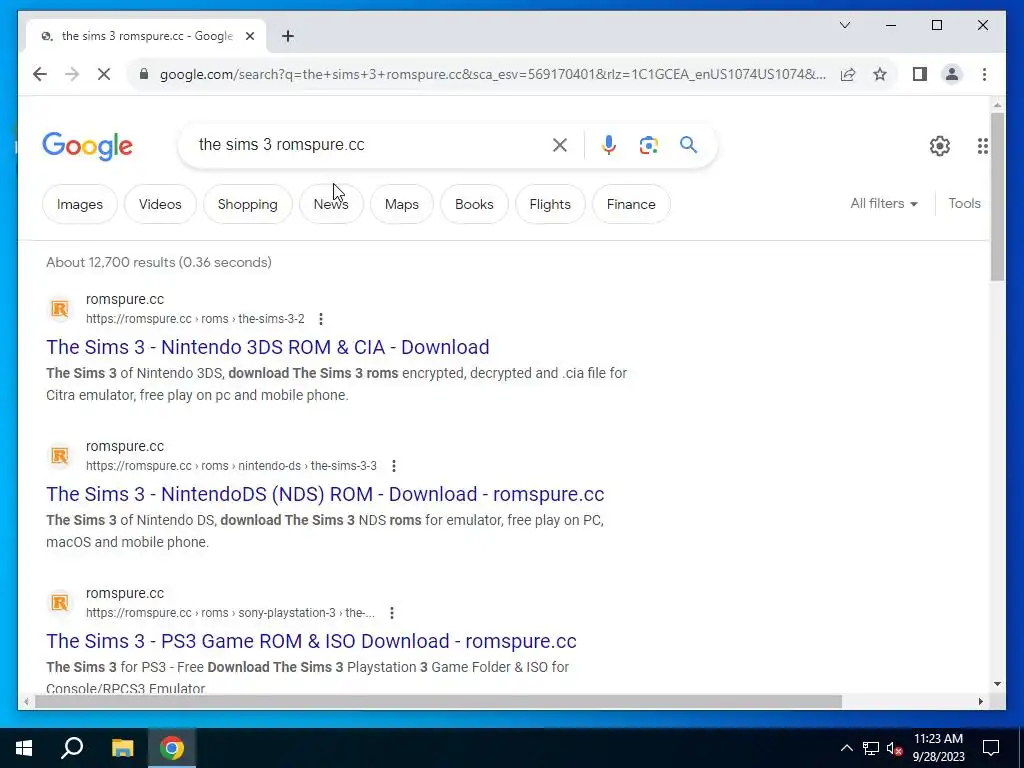Click the horizontal scrollbar thumb

click(438, 701)
